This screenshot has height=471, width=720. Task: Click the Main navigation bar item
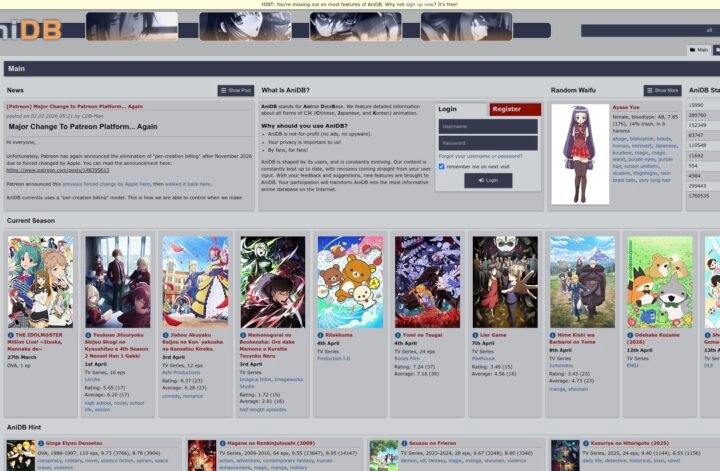pos(16,69)
